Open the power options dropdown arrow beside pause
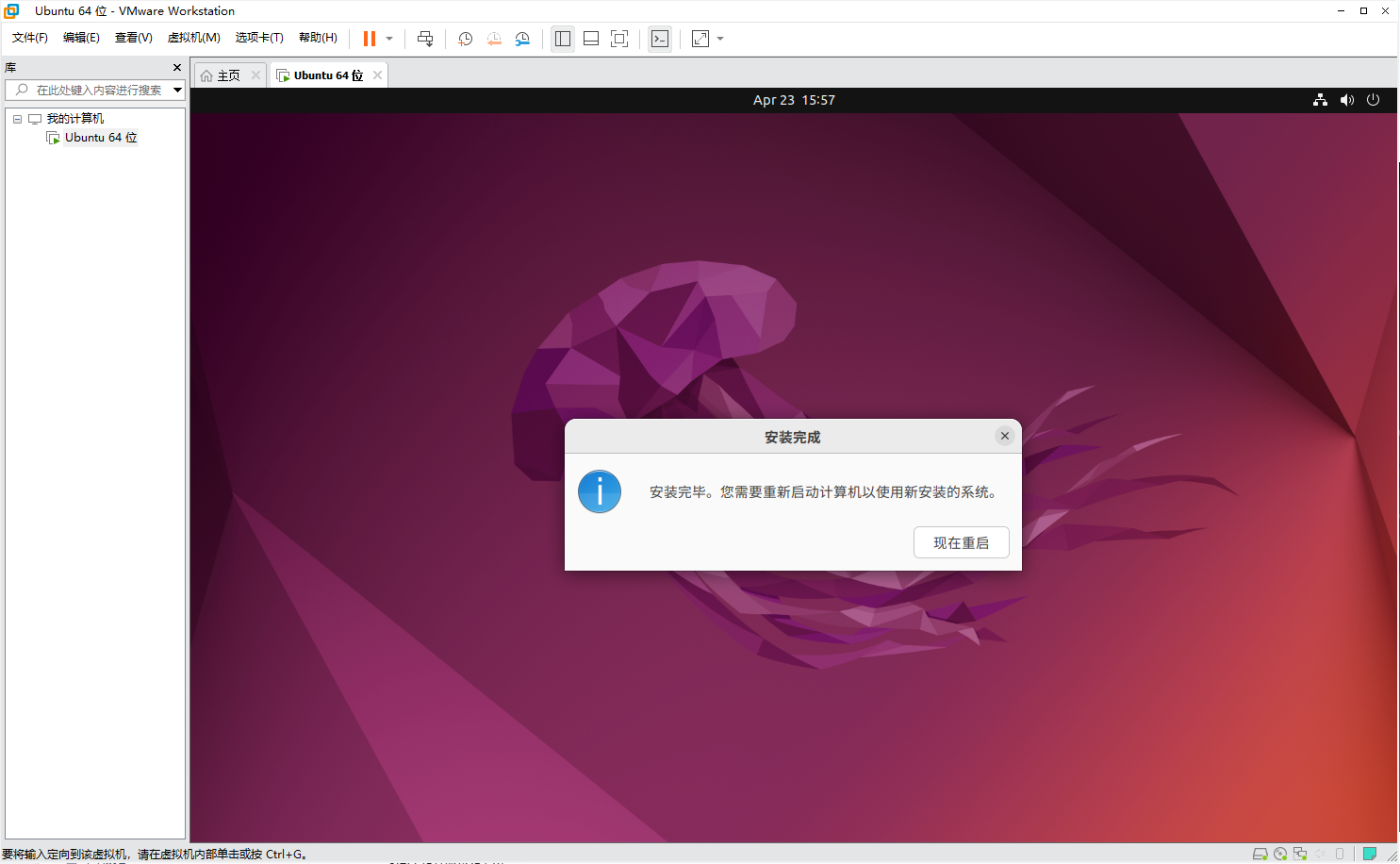The height and width of the screenshot is (864, 1400). click(x=389, y=39)
